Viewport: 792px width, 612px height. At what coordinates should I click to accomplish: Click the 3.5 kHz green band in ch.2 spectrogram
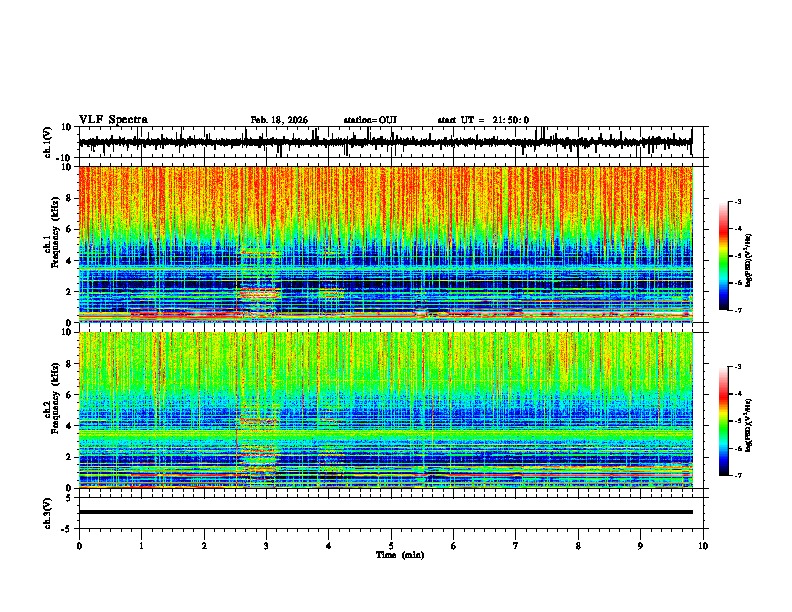pos(385,434)
